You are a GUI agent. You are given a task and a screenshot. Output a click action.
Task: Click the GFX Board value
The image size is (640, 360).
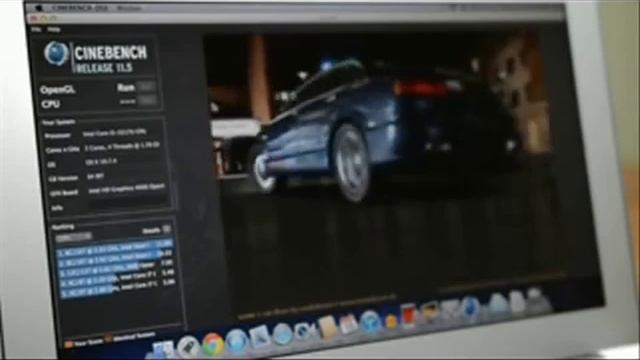tap(127, 189)
